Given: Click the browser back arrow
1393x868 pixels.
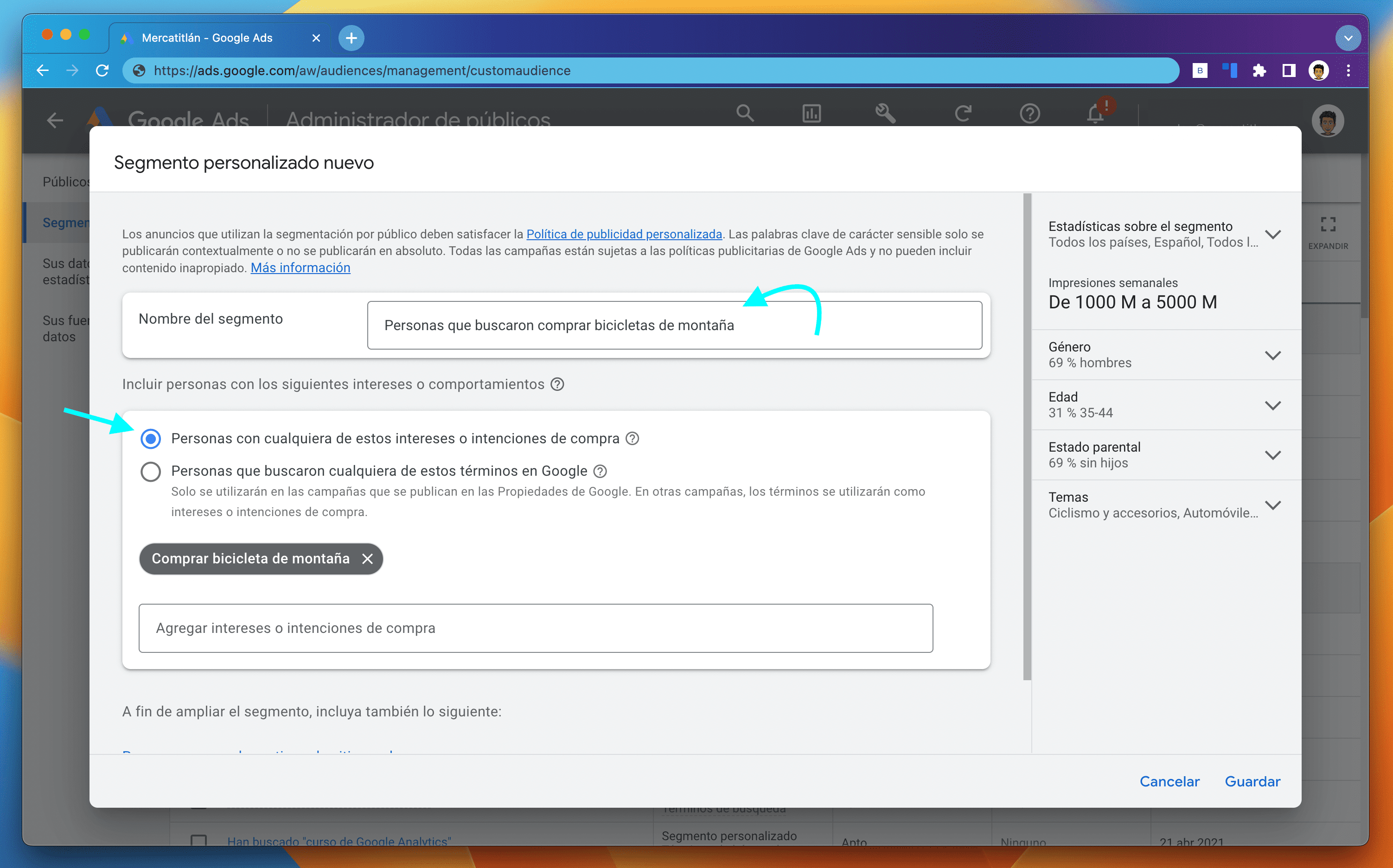Looking at the screenshot, I should point(43,70).
